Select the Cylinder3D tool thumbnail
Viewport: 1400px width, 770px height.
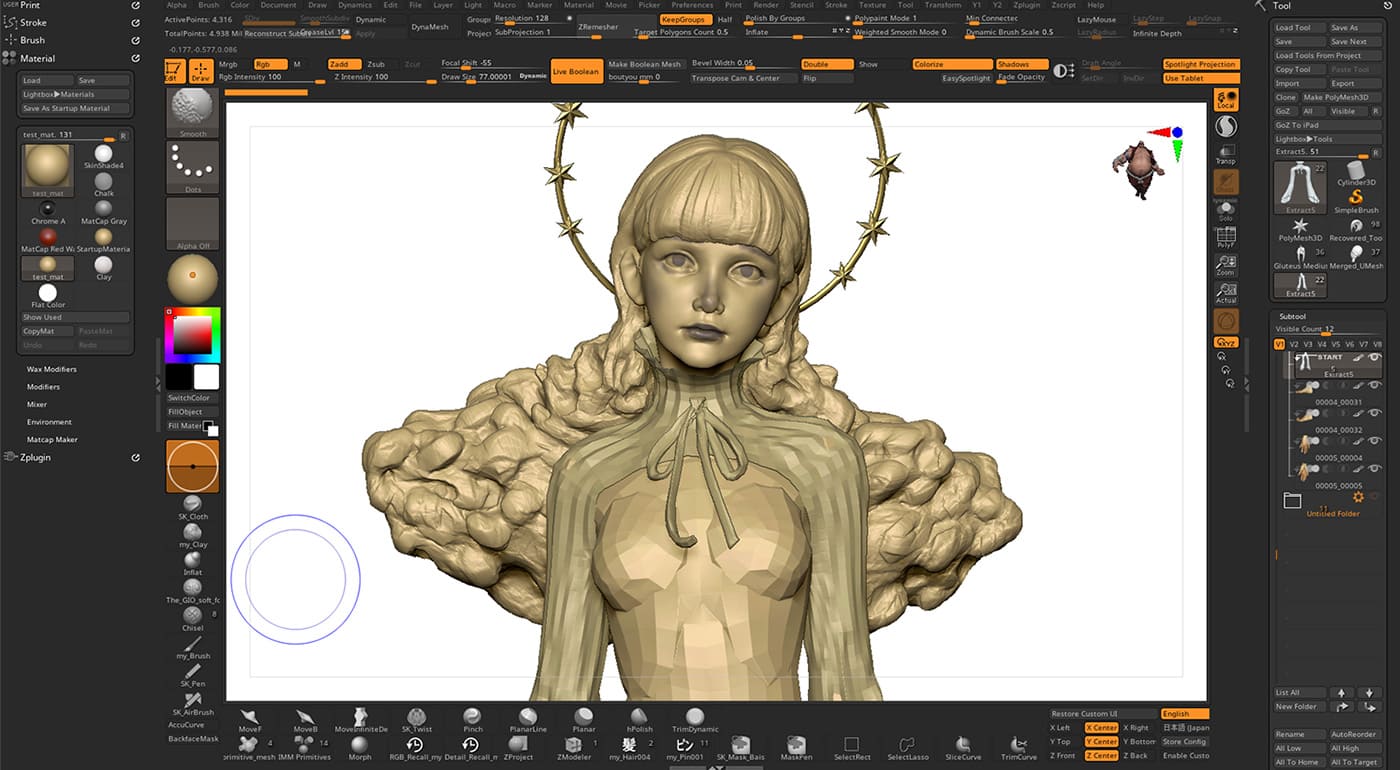click(1357, 171)
